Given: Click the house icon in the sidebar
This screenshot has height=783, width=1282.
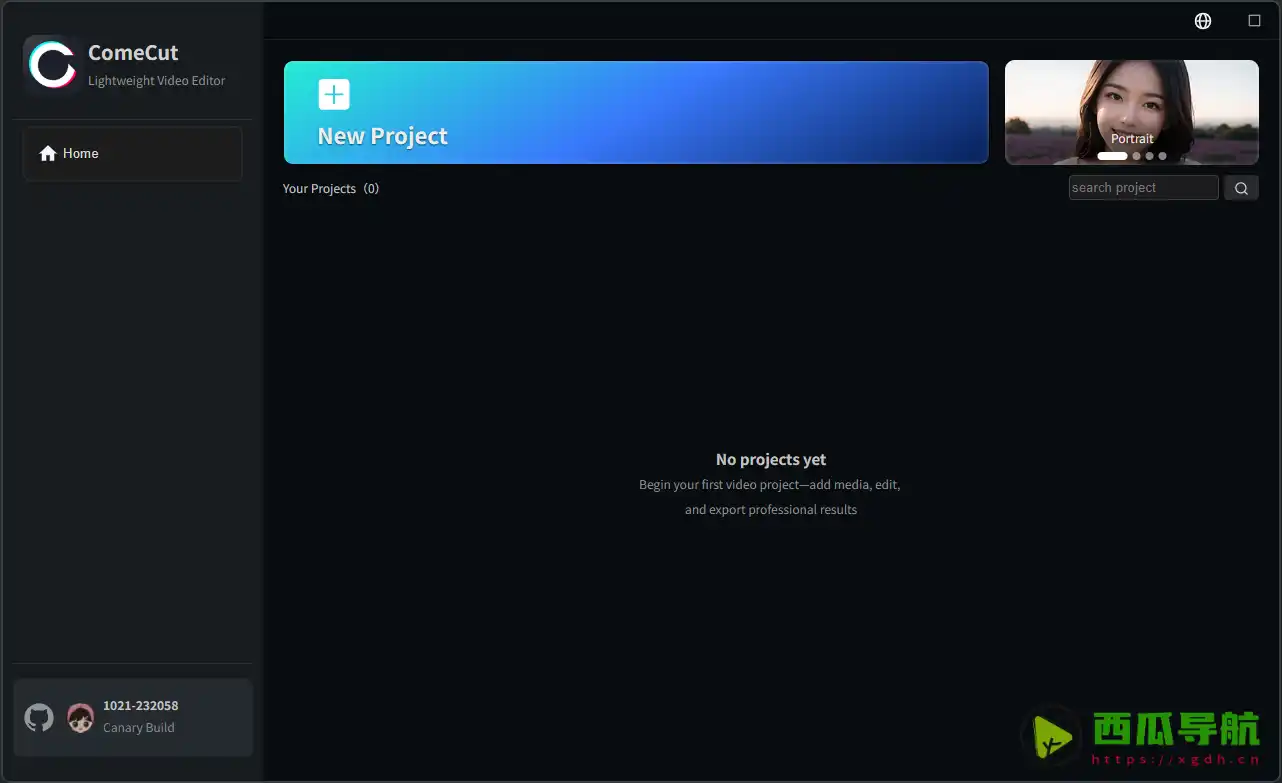Looking at the screenshot, I should (47, 154).
